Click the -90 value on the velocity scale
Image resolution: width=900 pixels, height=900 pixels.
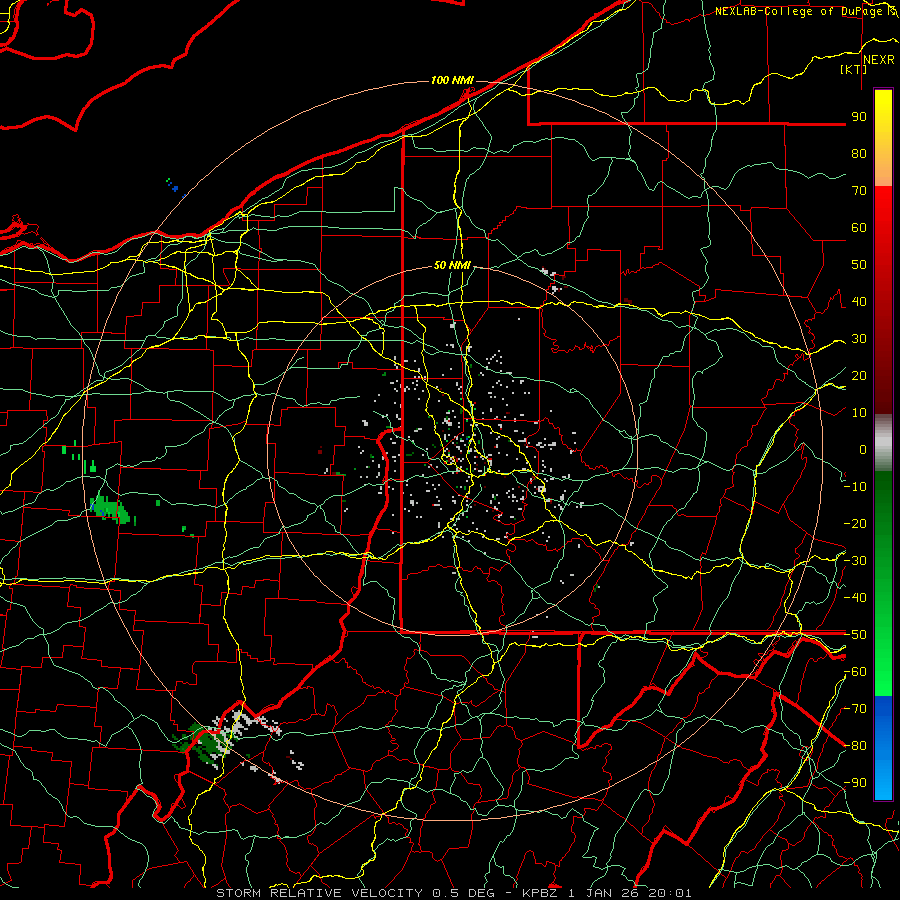pyautogui.click(x=855, y=783)
